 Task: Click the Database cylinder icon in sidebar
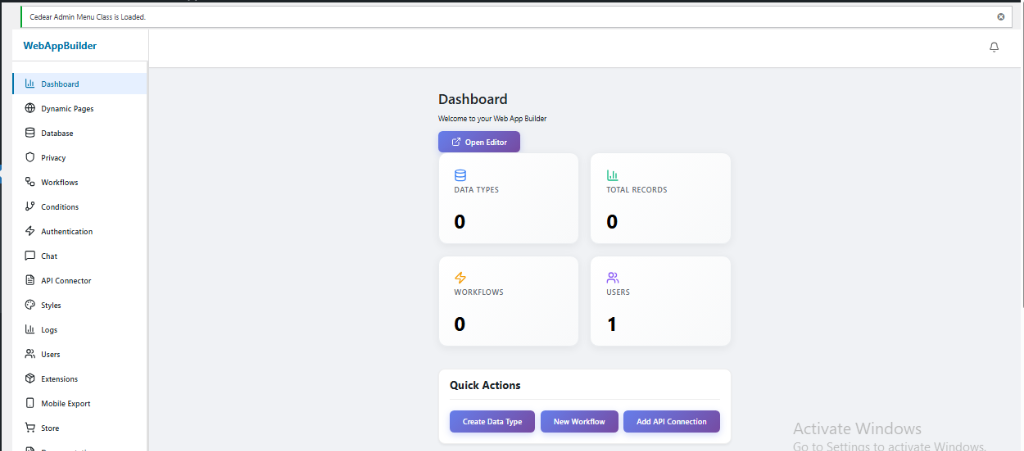pyautogui.click(x=29, y=132)
